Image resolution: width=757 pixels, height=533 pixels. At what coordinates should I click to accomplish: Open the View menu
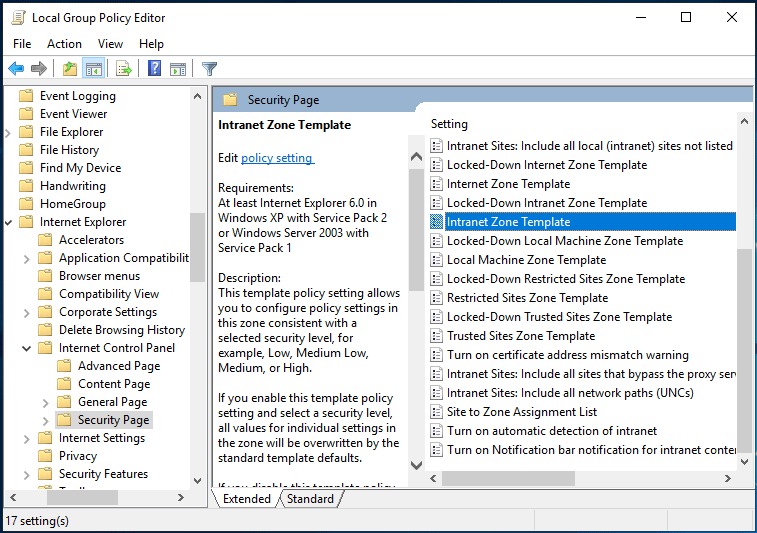110,44
